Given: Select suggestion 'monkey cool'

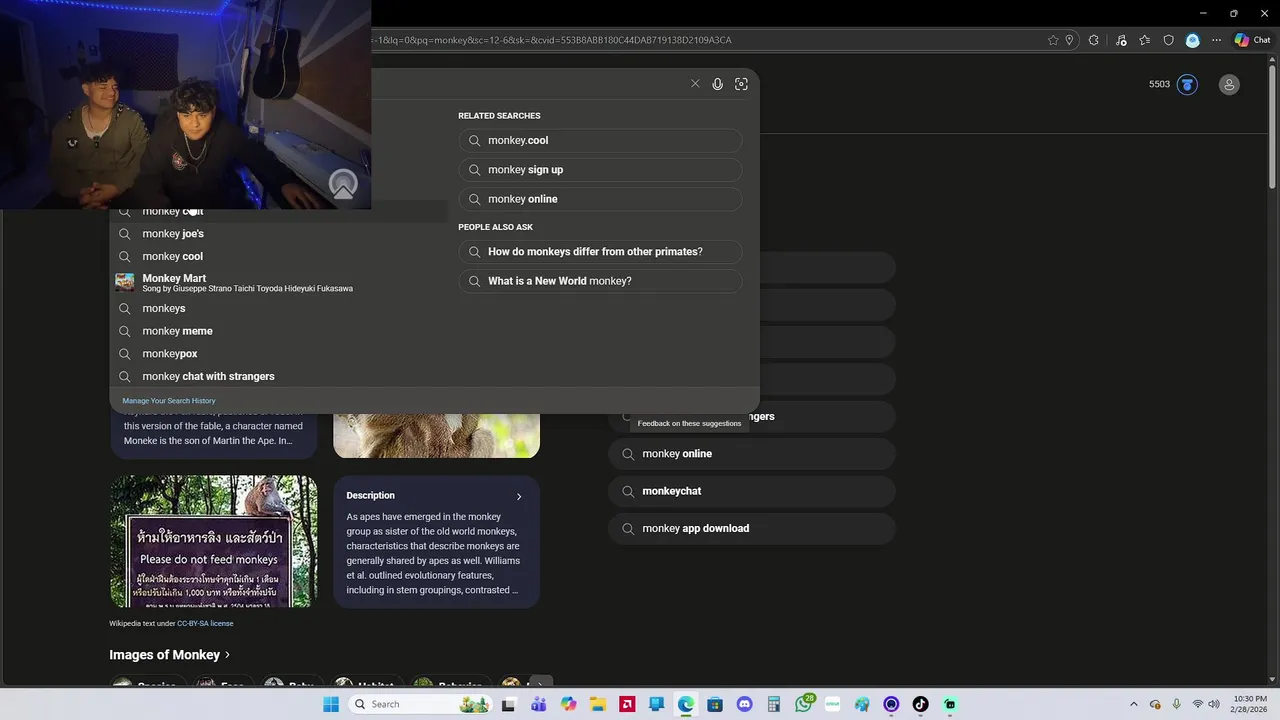Looking at the screenshot, I should 280,256.
